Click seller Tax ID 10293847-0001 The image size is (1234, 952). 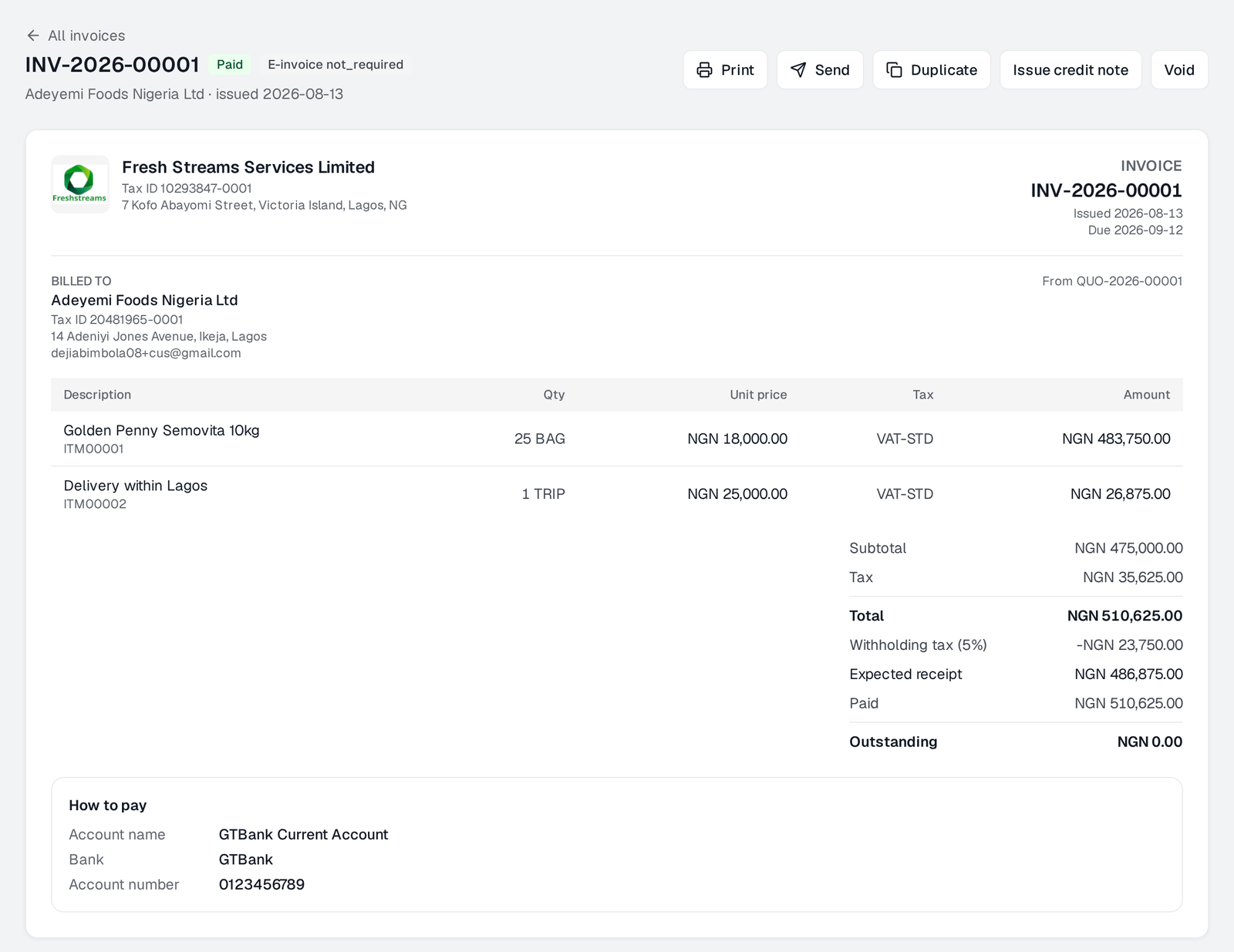click(187, 188)
